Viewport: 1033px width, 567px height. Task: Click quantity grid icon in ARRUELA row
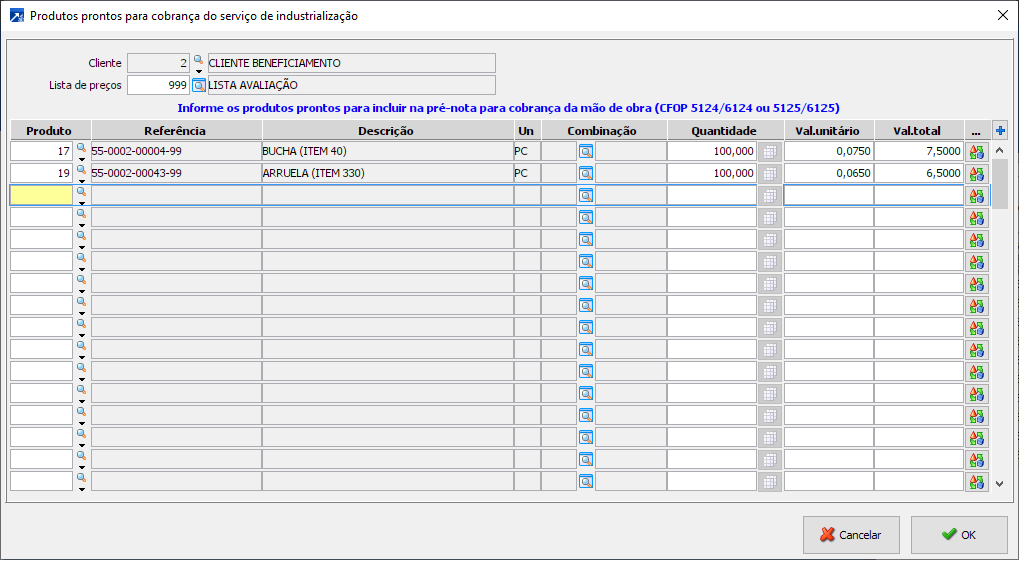(x=769, y=174)
